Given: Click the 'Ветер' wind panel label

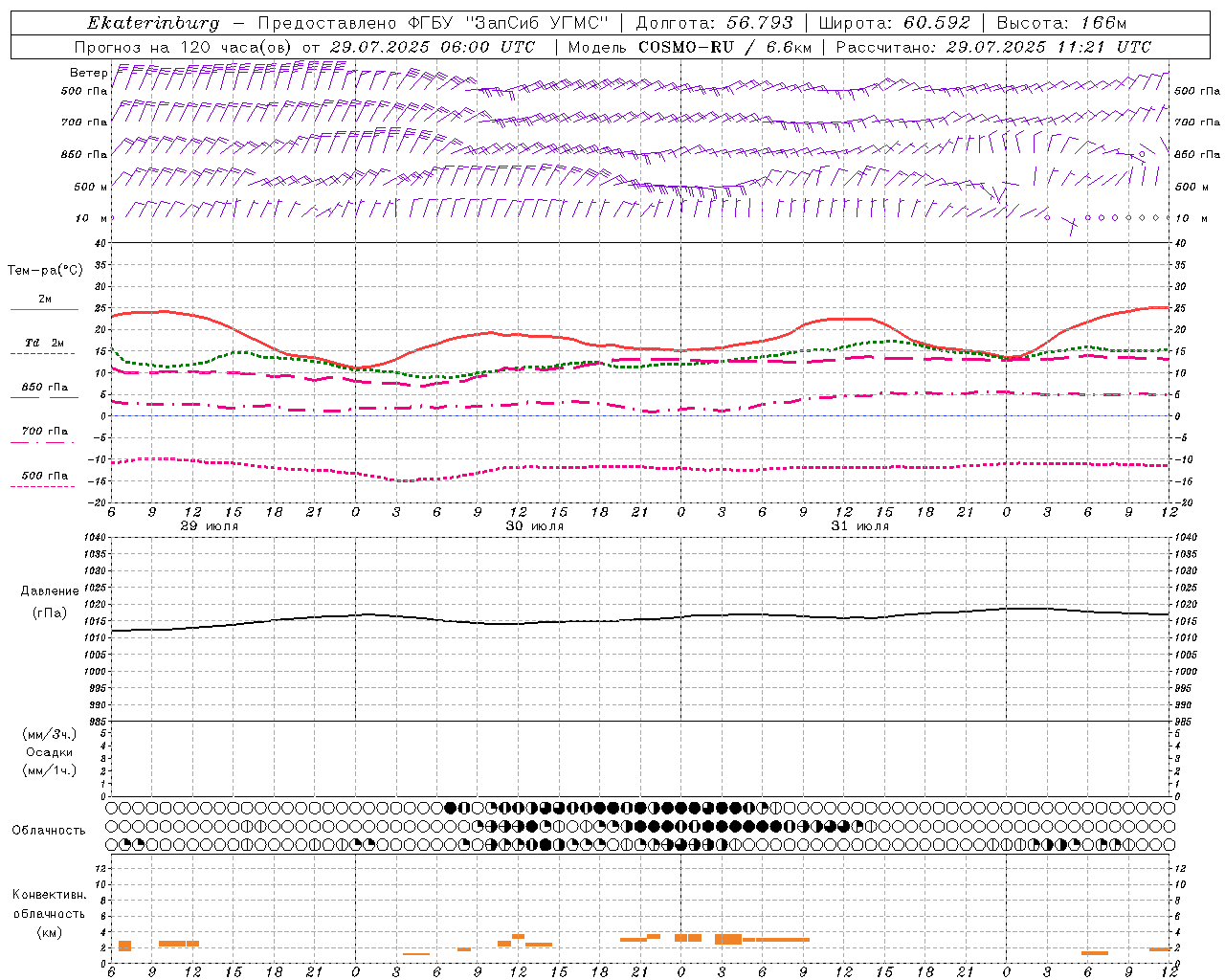Looking at the screenshot, I should (88, 73).
